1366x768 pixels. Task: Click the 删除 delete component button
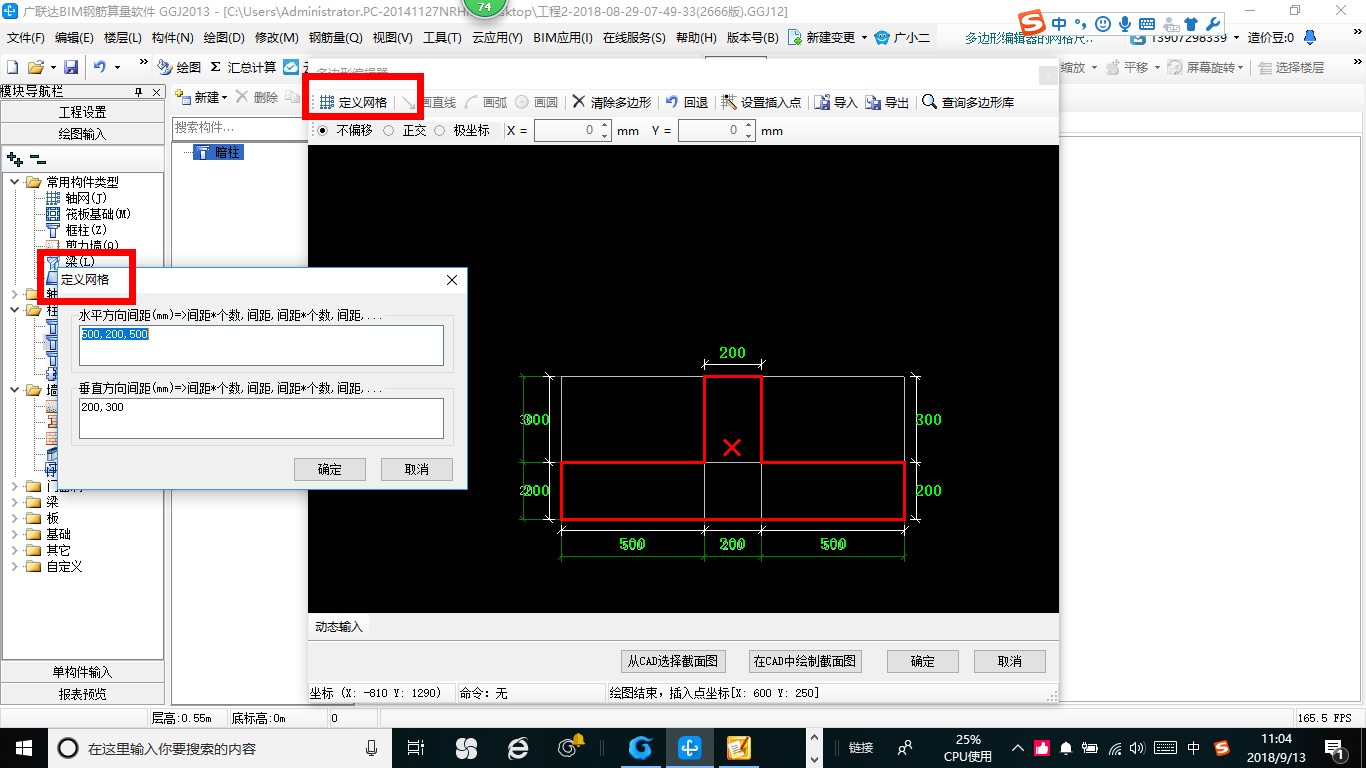pyautogui.click(x=256, y=97)
